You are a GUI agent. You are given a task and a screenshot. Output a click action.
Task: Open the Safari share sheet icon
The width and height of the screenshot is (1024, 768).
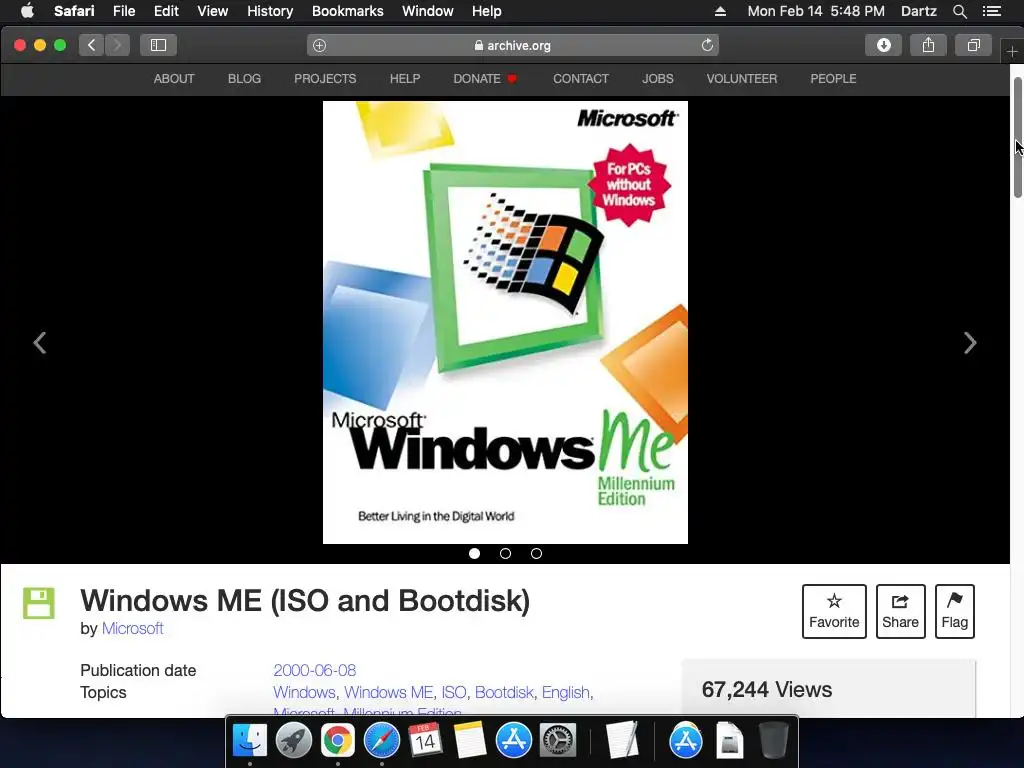coord(928,45)
